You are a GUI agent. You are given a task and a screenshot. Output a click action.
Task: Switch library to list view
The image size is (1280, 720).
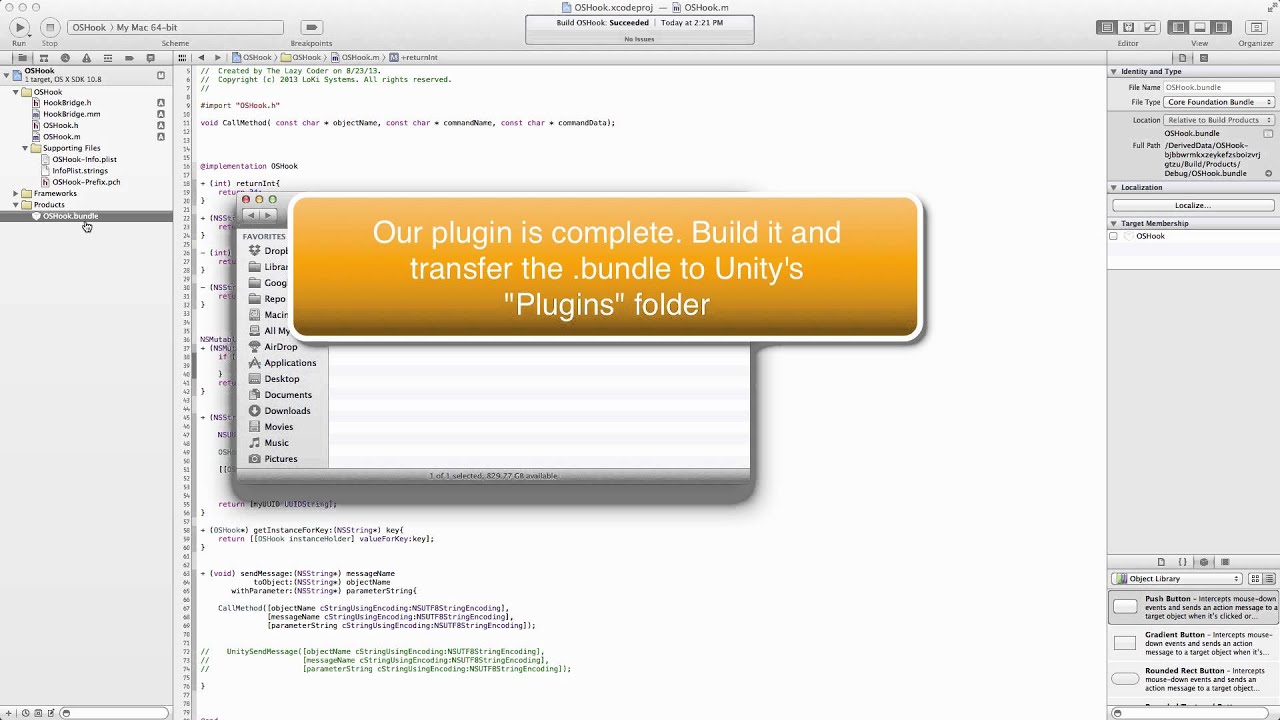(x=1269, y=578)
